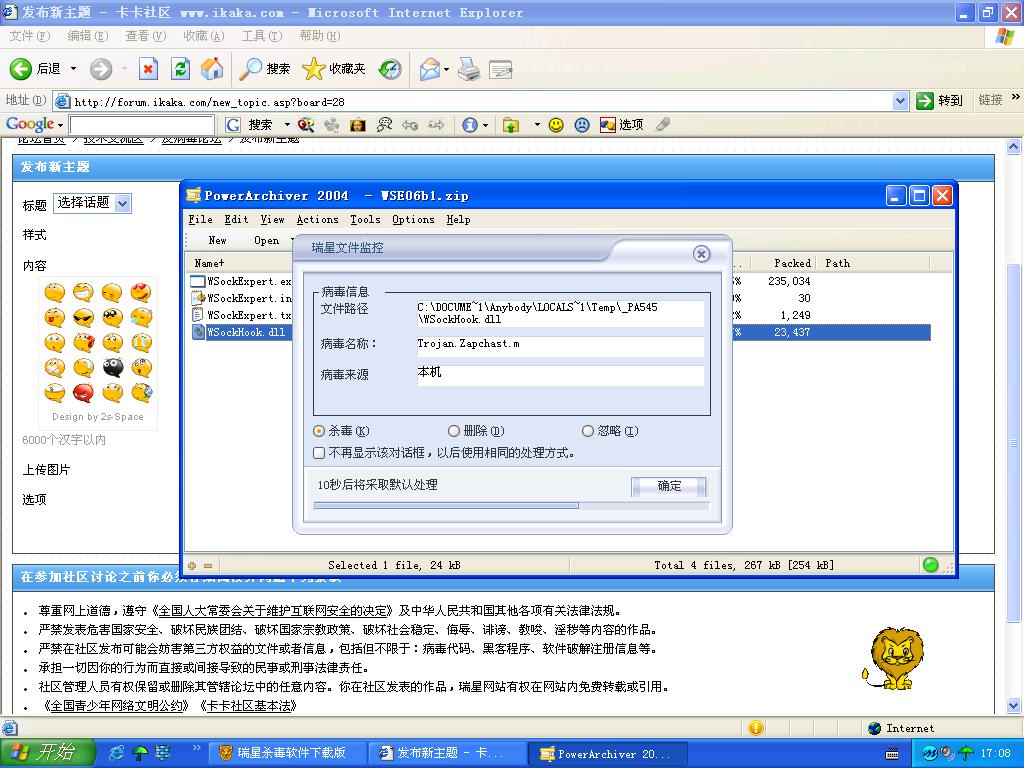Image resolution: width=1024 pixels, height=768 pixels.
Task: Click the countdown progress bar in Rising dialog
Action: 511,505
